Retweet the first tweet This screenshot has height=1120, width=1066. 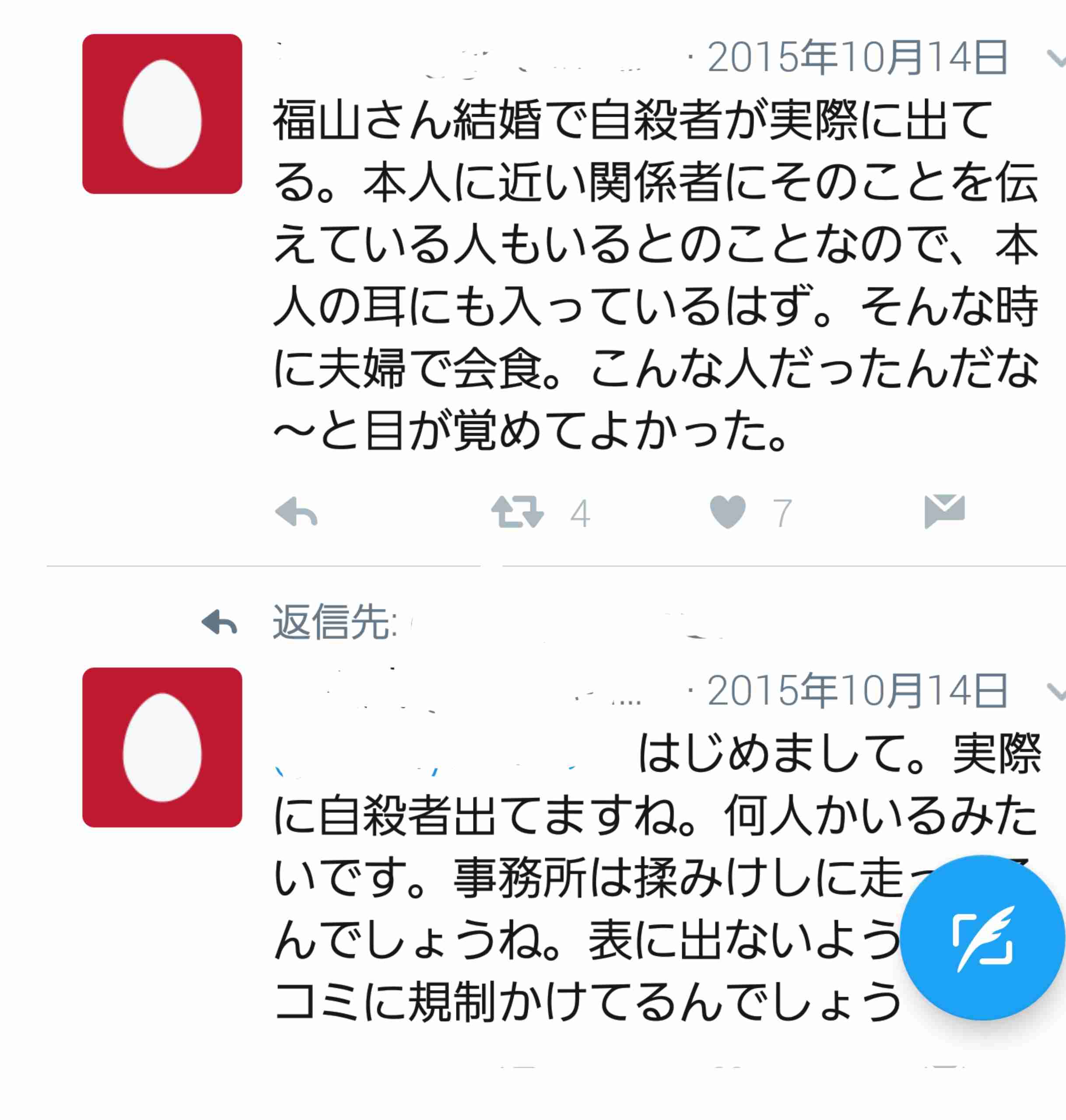518,512
